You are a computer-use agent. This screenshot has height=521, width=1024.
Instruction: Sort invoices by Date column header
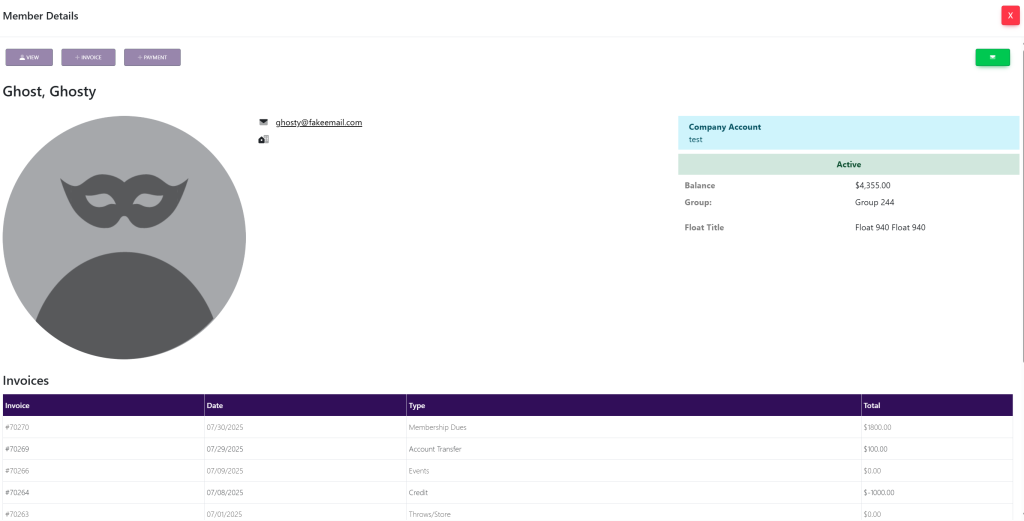(x=215, y=406)
